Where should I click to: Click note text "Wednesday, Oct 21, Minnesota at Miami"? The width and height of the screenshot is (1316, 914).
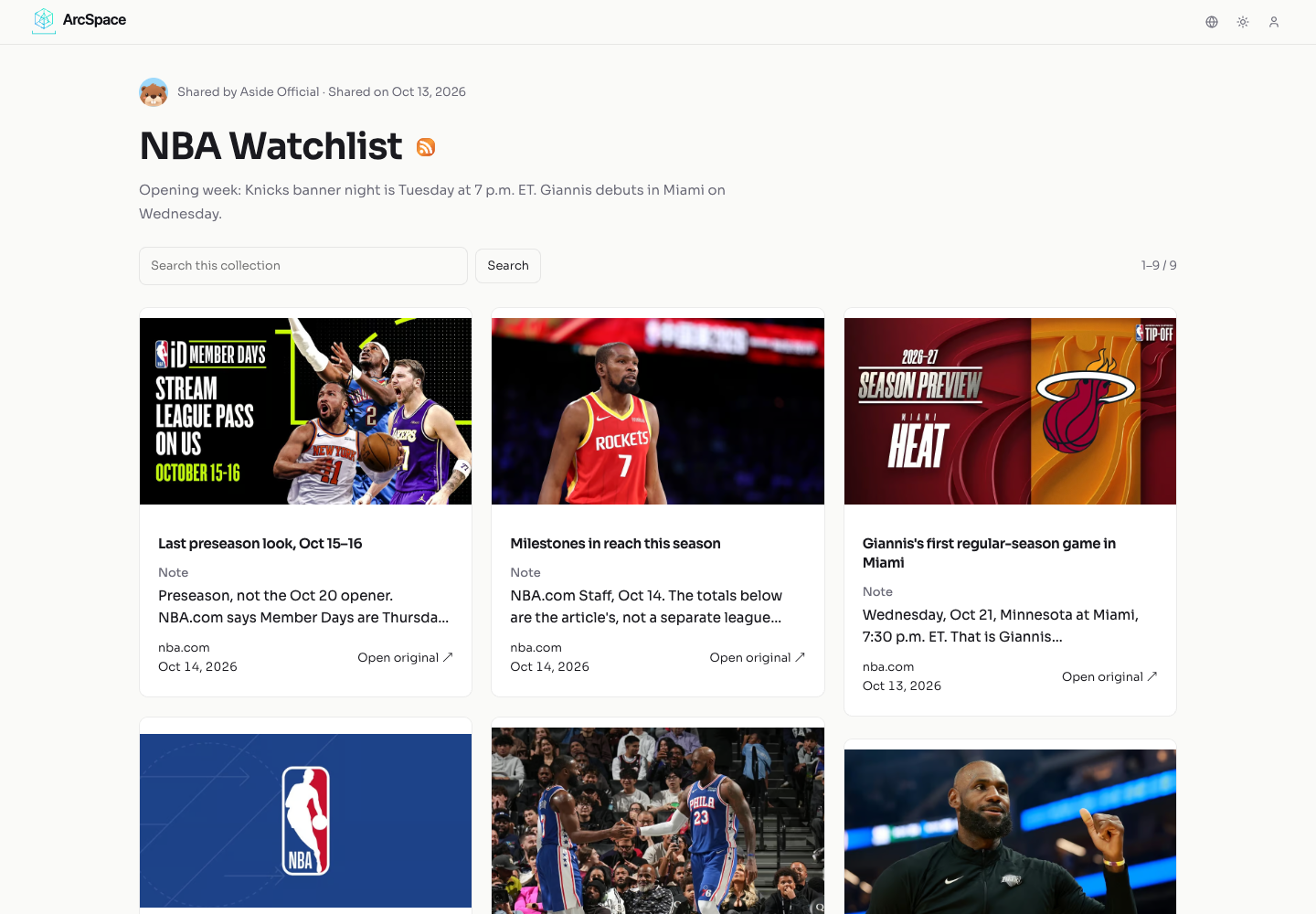[999, 615]
